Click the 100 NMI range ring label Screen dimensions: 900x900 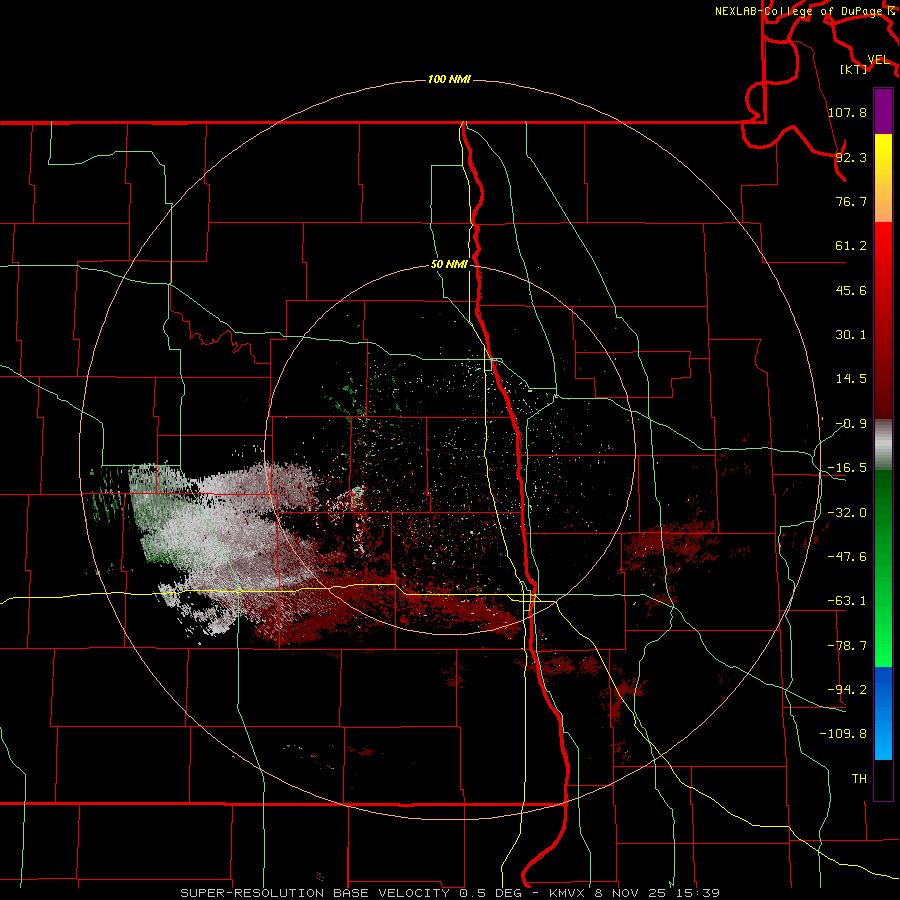(449, 79)
